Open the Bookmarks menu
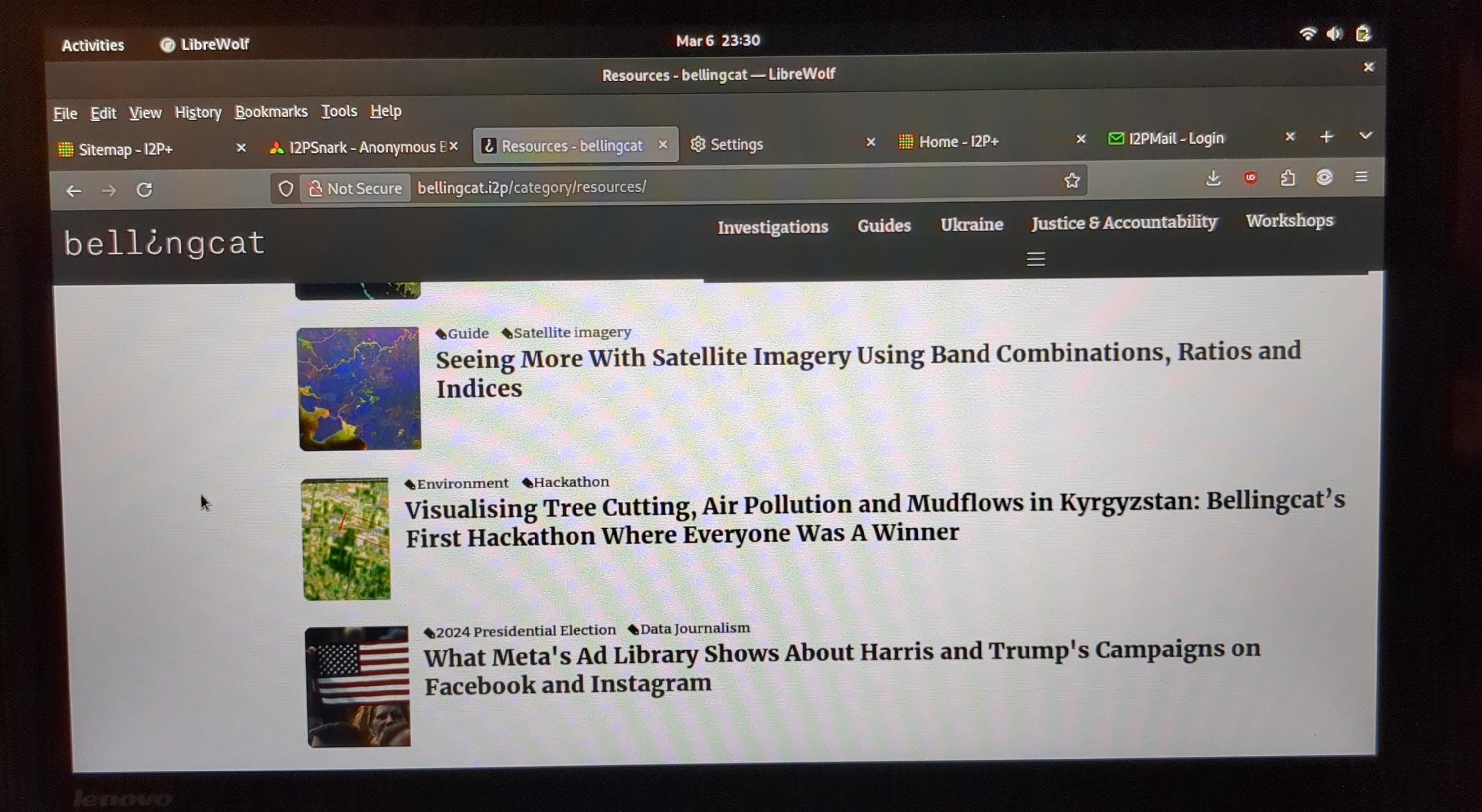 [x=271, y=112]
